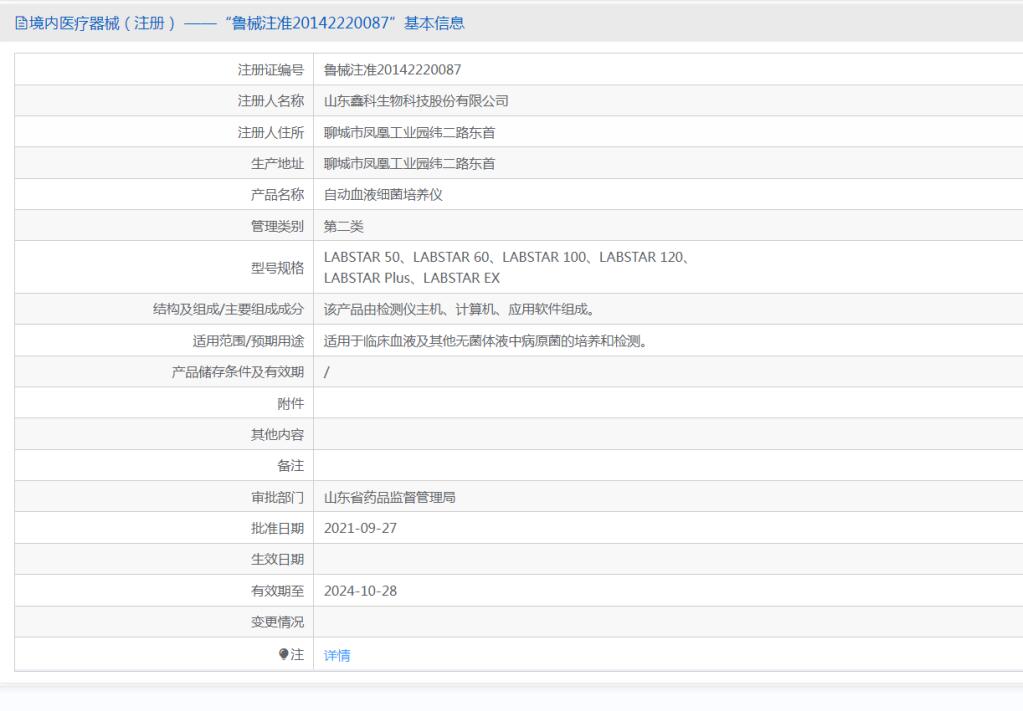Click the 有效期至 label
The height and width of the screenshot is (711, 1023).
tap(277, 591)
